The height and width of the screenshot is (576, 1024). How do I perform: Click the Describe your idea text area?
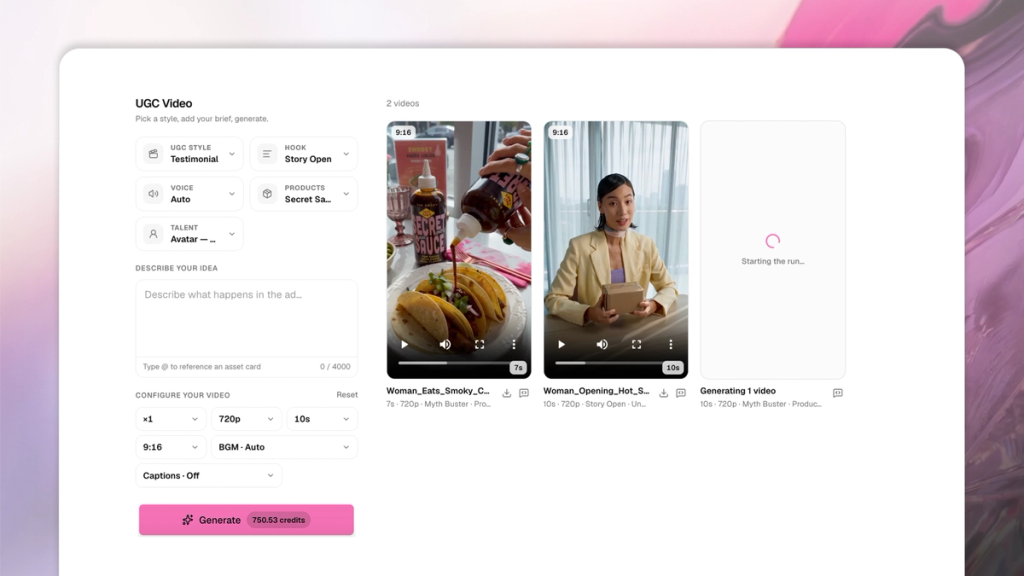coord(246,319)
